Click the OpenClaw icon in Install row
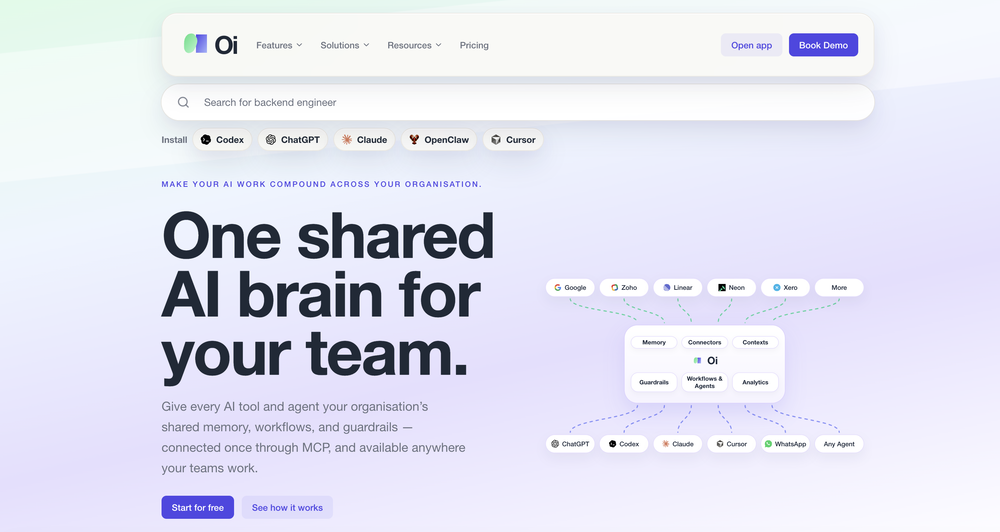The width and height of the screenshot is (1000, 532). click(x=415, y=140)
